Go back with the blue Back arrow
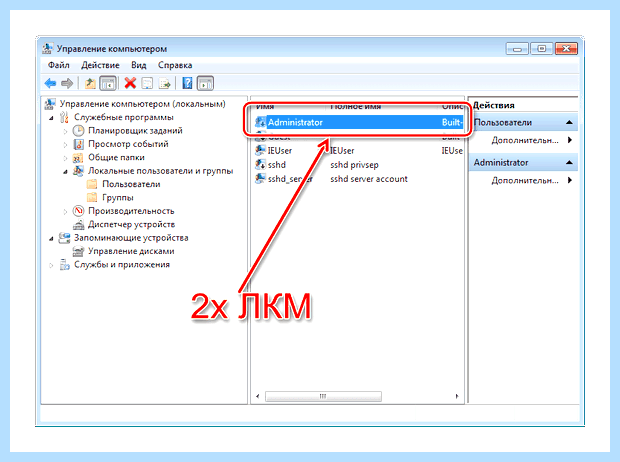 click(50, 83)
